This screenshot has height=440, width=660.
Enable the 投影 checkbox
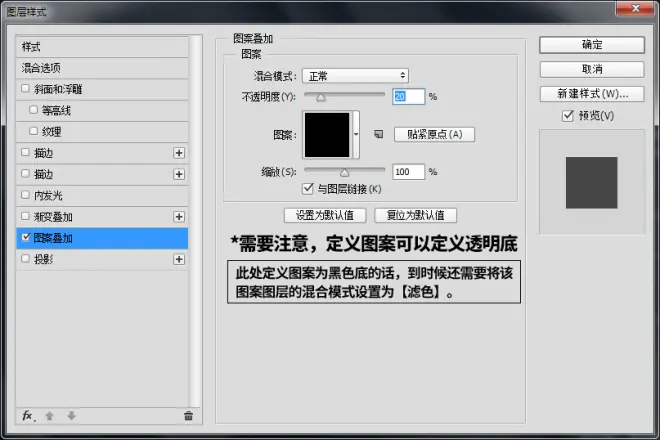(x=25, y=259)
